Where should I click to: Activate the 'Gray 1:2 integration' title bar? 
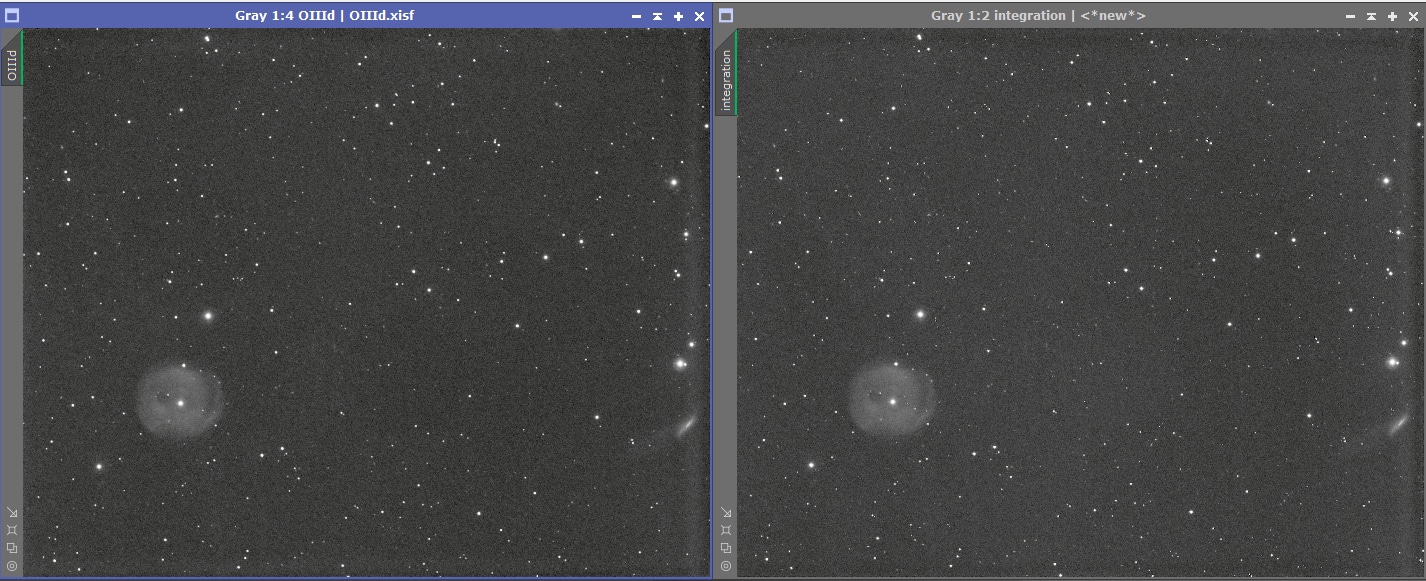click(x=1038, y=15)
